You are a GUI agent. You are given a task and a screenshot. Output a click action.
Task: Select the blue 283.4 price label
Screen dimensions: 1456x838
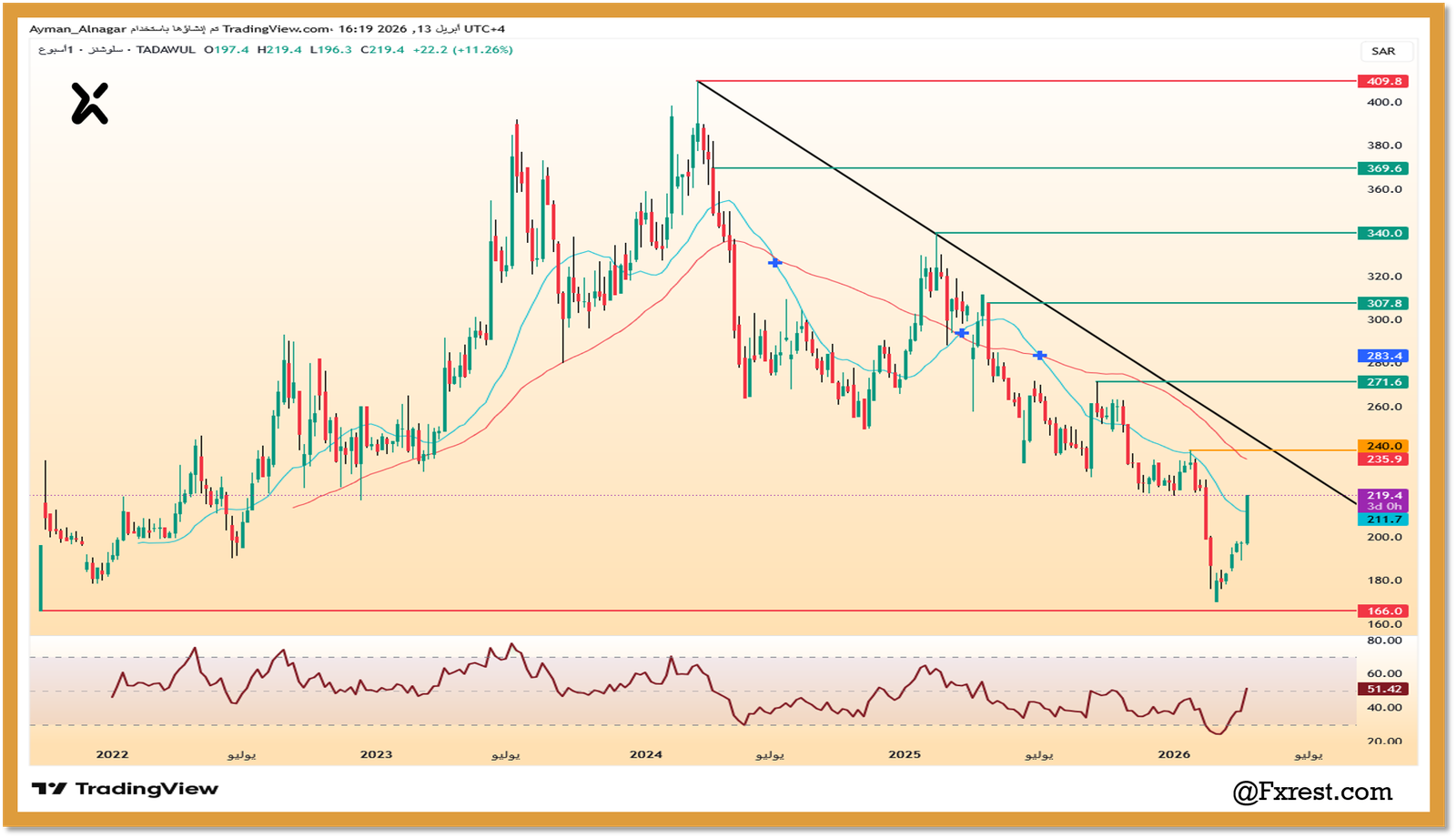pyautogui.click(x=1382, y=356)
